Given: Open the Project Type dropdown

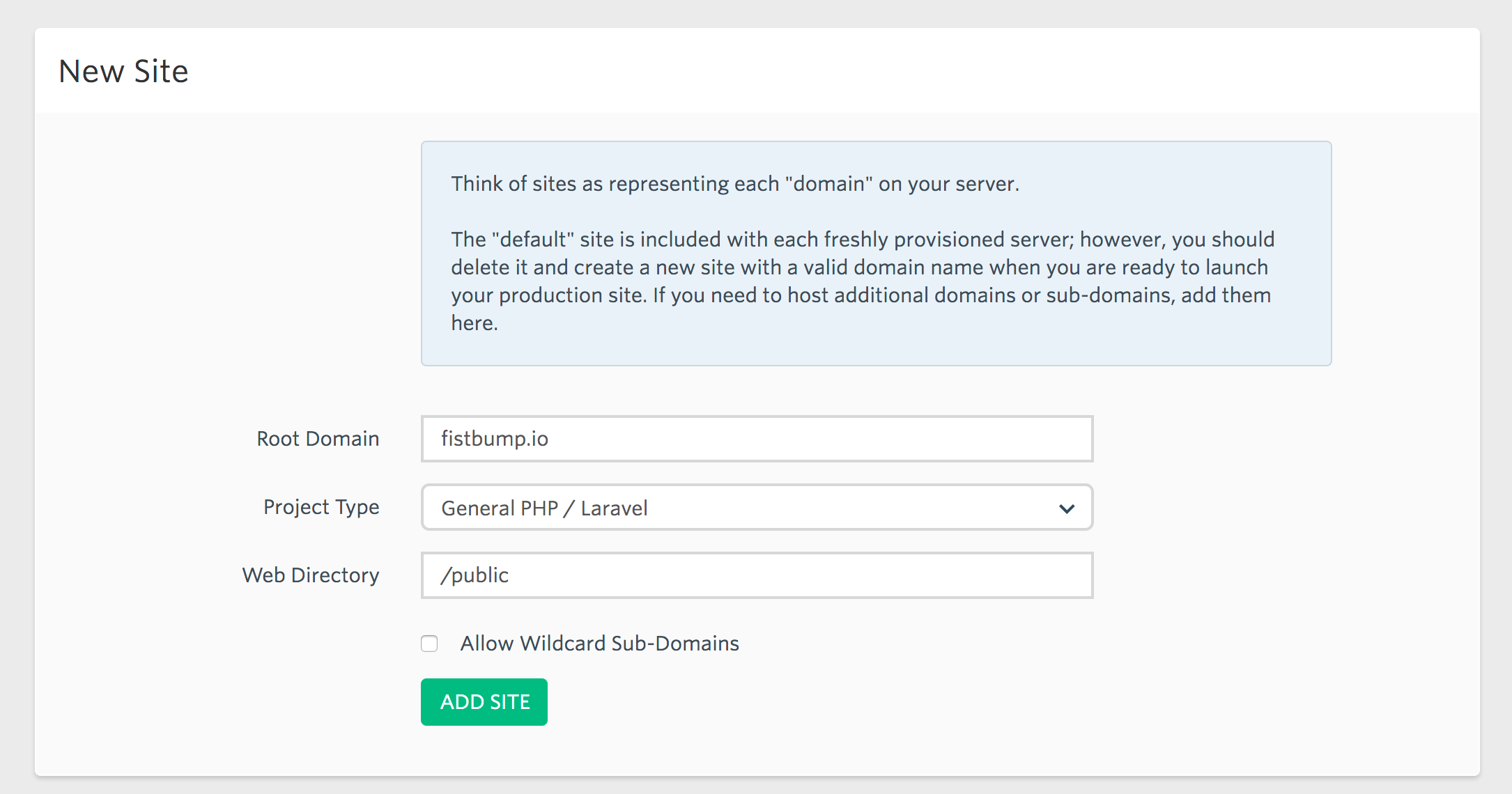Looking at the screenshot, I should (x=757, y=507).
